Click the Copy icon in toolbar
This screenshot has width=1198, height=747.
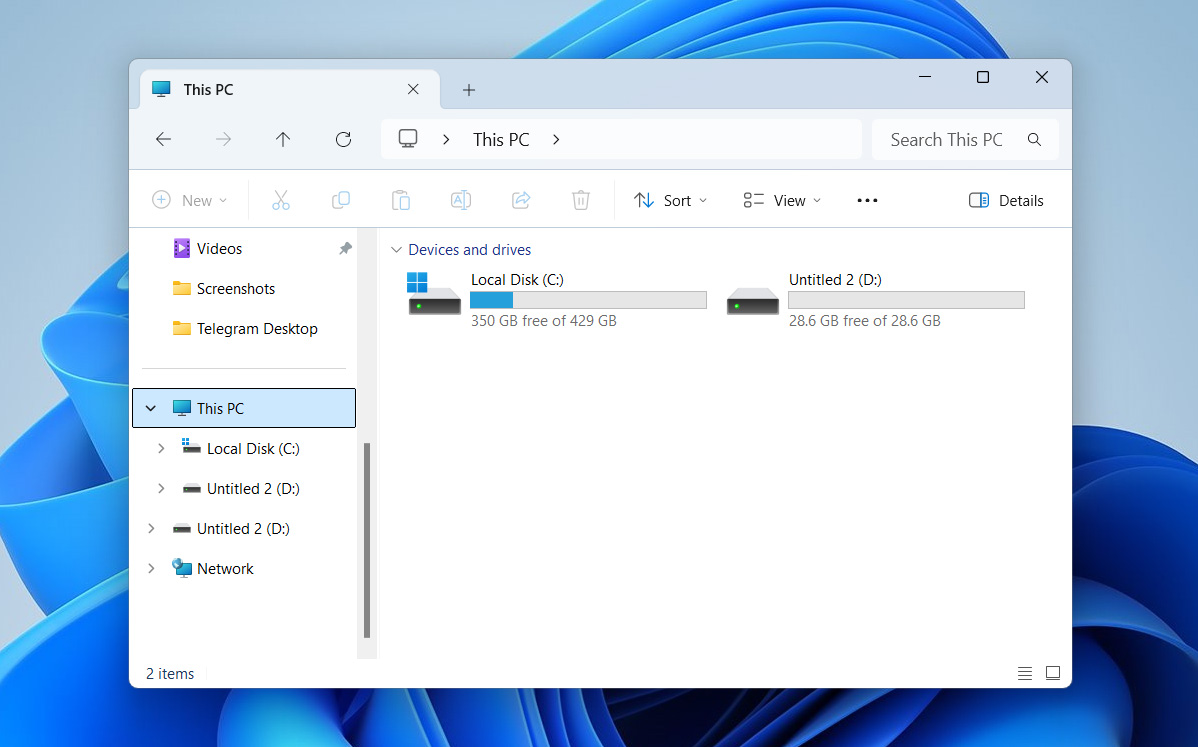click(x=341, y=200)
